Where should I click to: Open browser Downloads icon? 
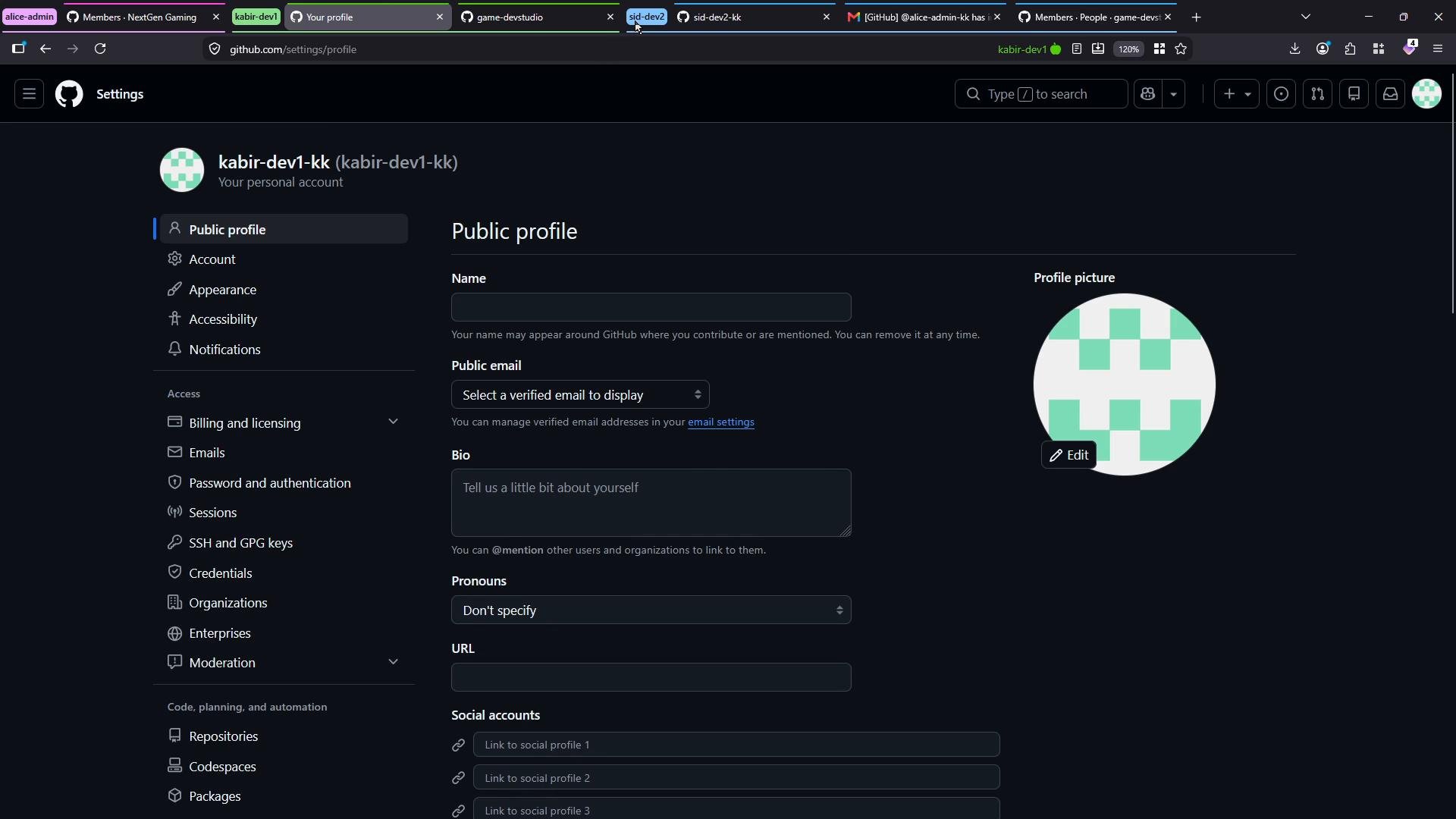pos(1295,49)
